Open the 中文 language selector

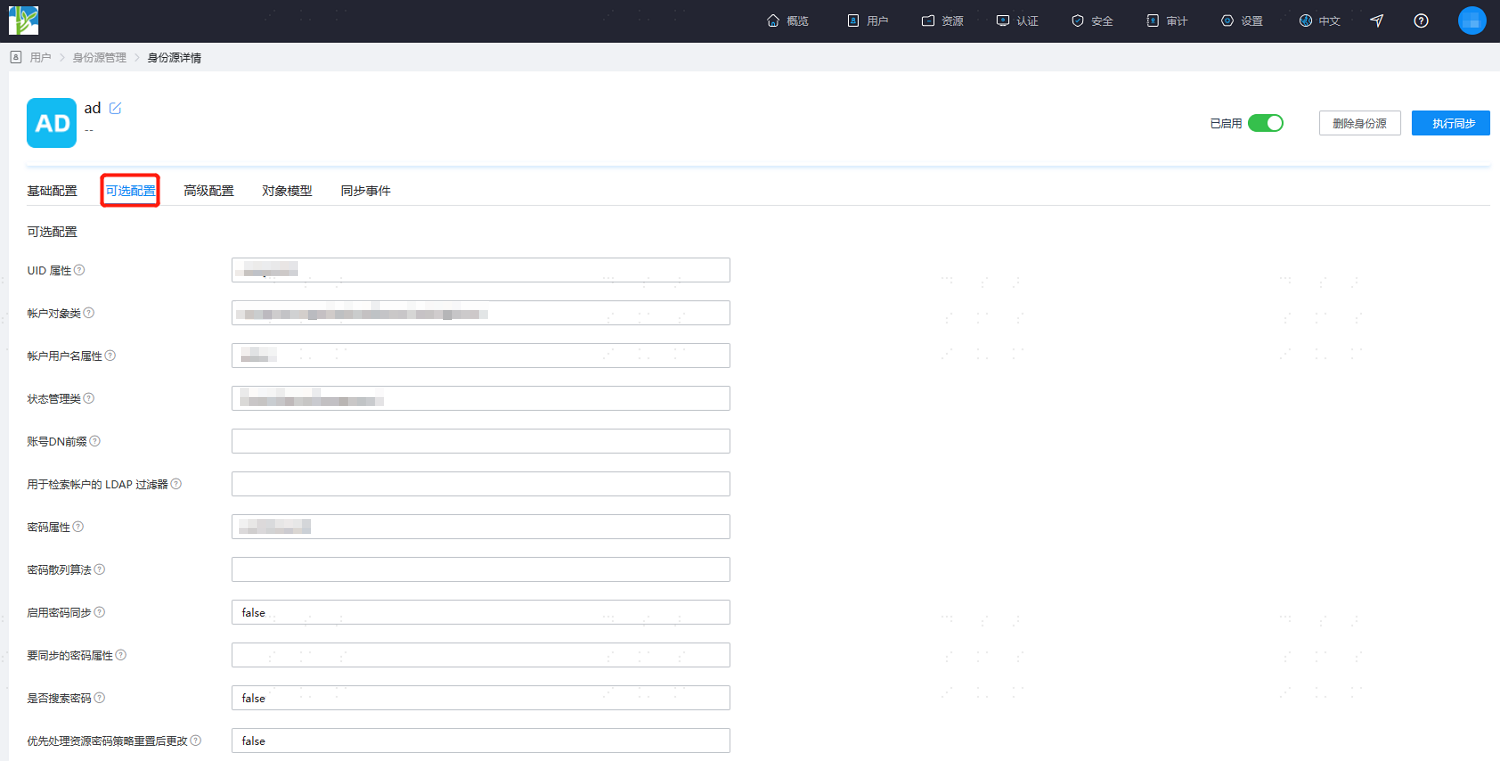click(x=1320, y=21)
